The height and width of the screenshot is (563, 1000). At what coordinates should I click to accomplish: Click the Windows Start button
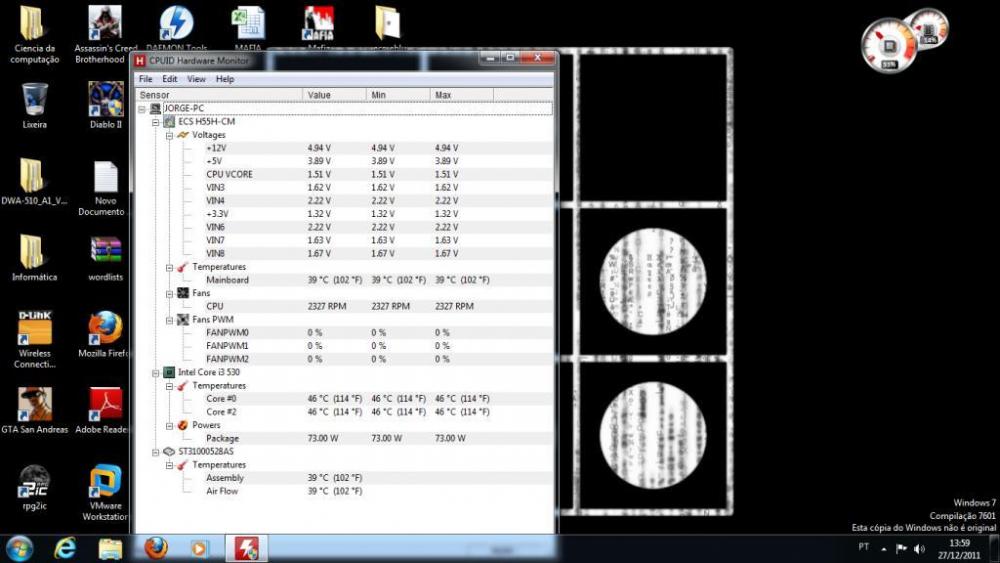pyautogui.click(x=20, y=548)
